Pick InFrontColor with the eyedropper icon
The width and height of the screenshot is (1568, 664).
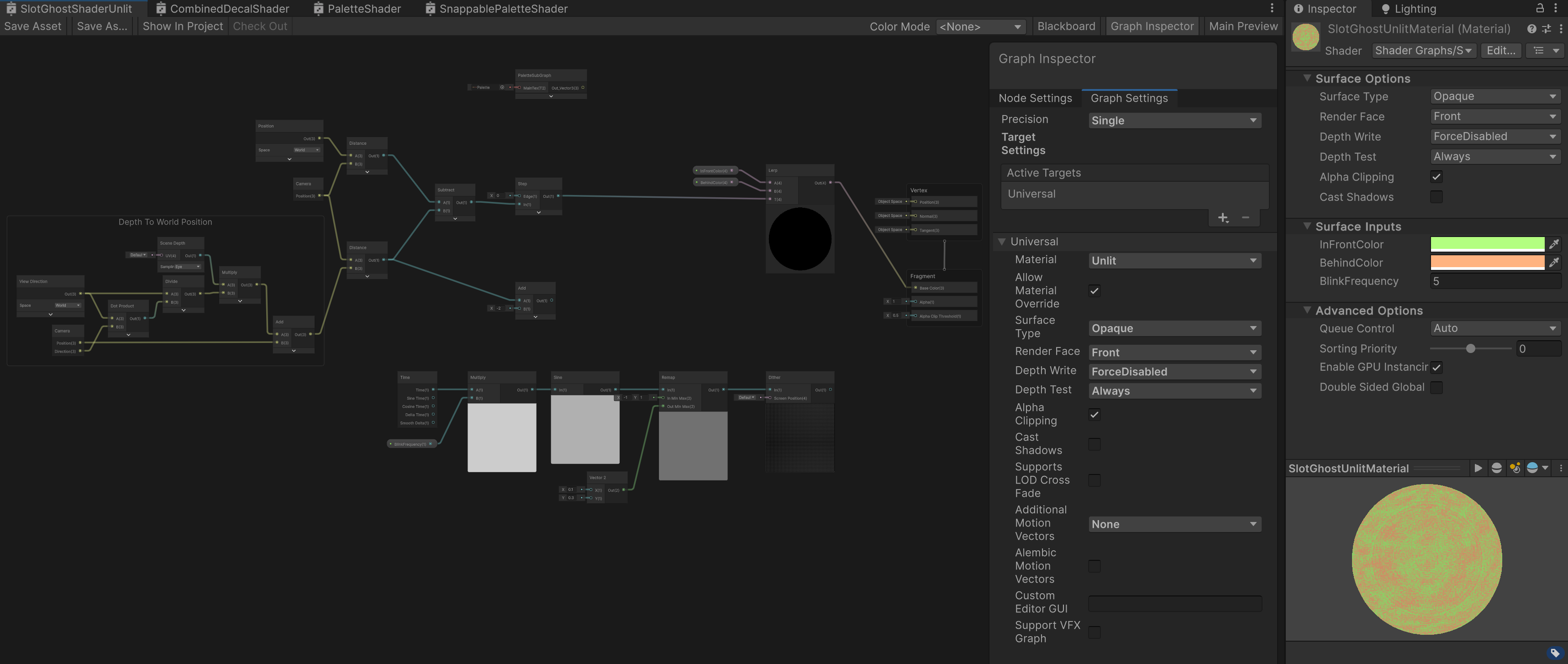pyautogui.click(x=1555, y=244)
